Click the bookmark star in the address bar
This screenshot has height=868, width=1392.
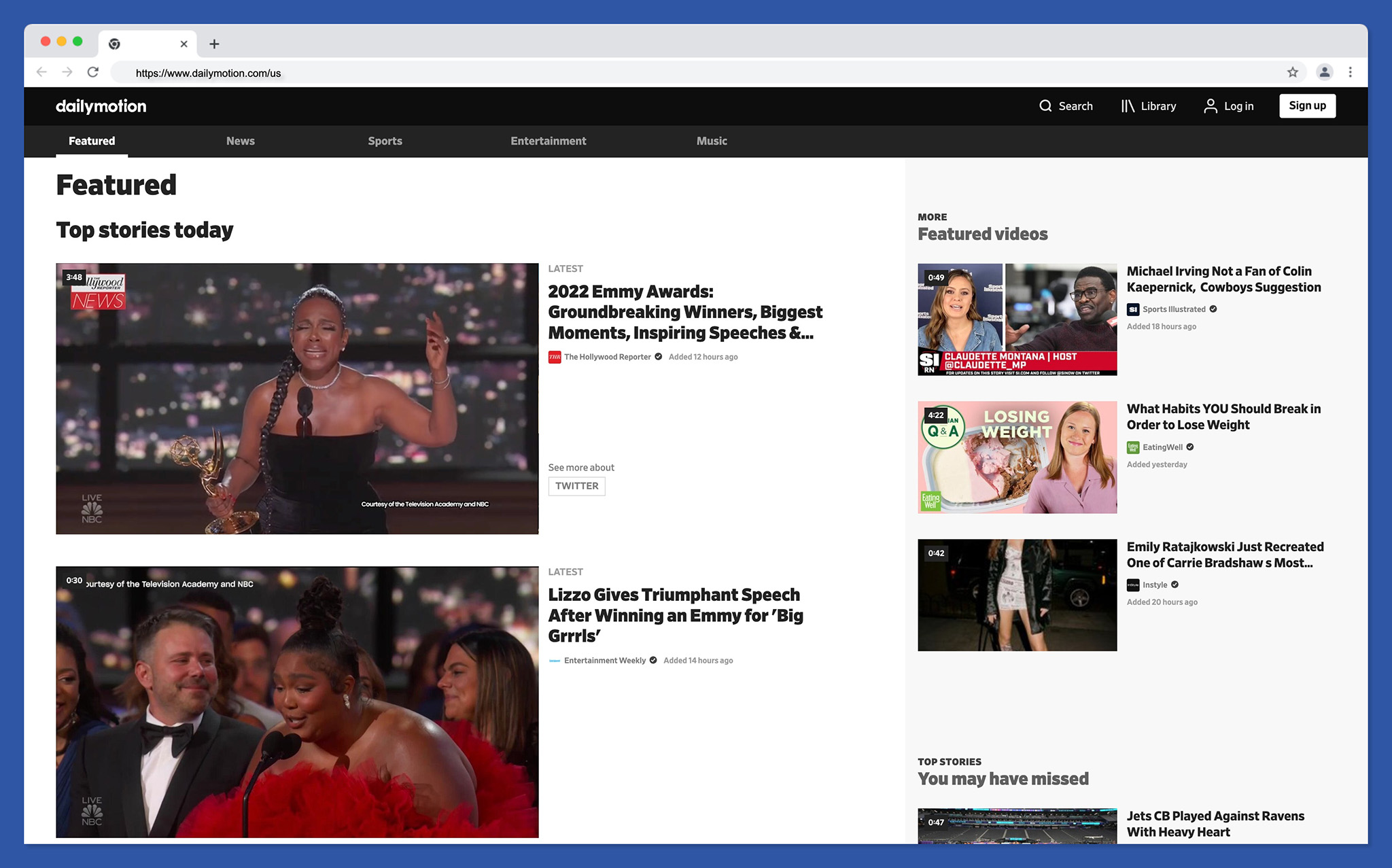pos(1293,72)
